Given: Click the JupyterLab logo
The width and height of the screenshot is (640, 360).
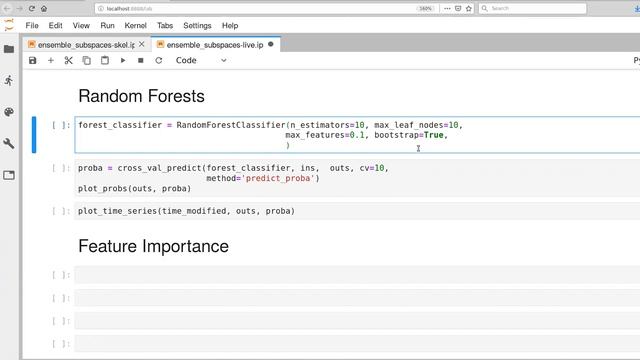Looking at the screenshot, I should pos(9,25).
